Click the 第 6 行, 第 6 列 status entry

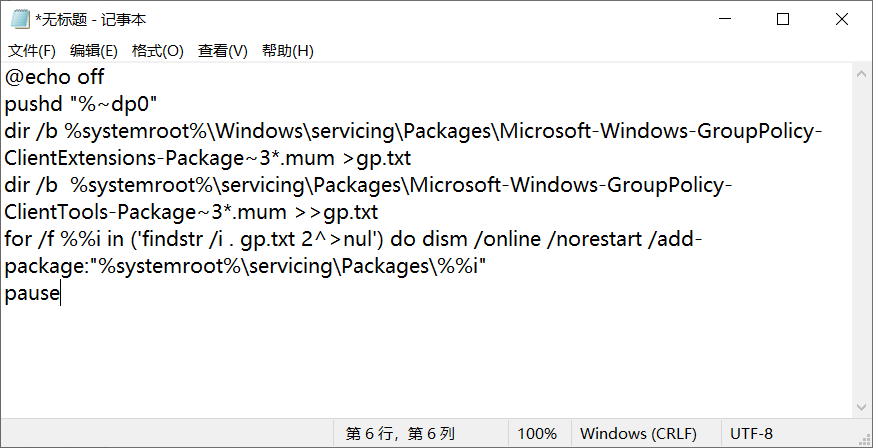400,434
